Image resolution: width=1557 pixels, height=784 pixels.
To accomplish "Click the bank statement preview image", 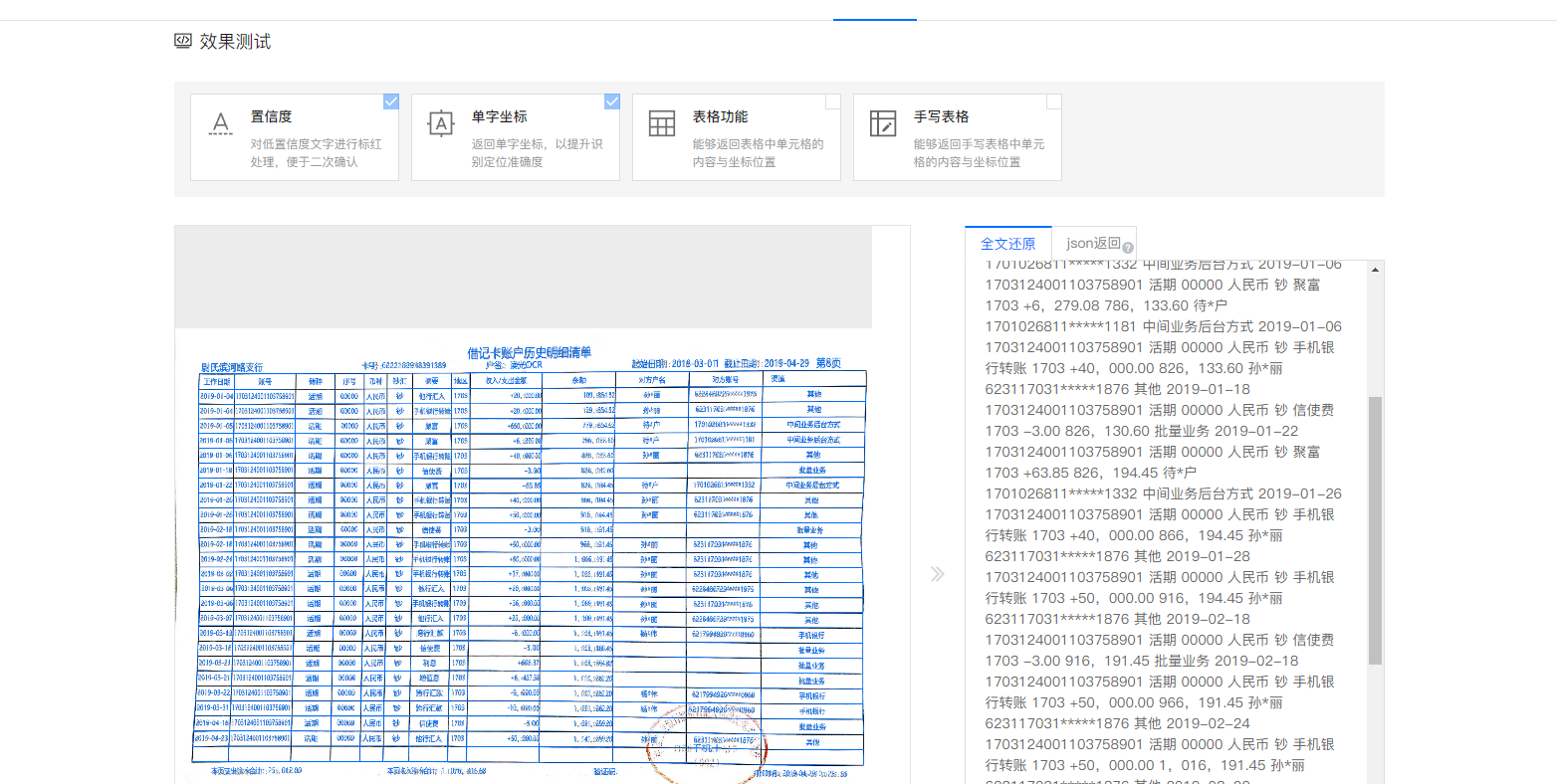I will [525, 557].
